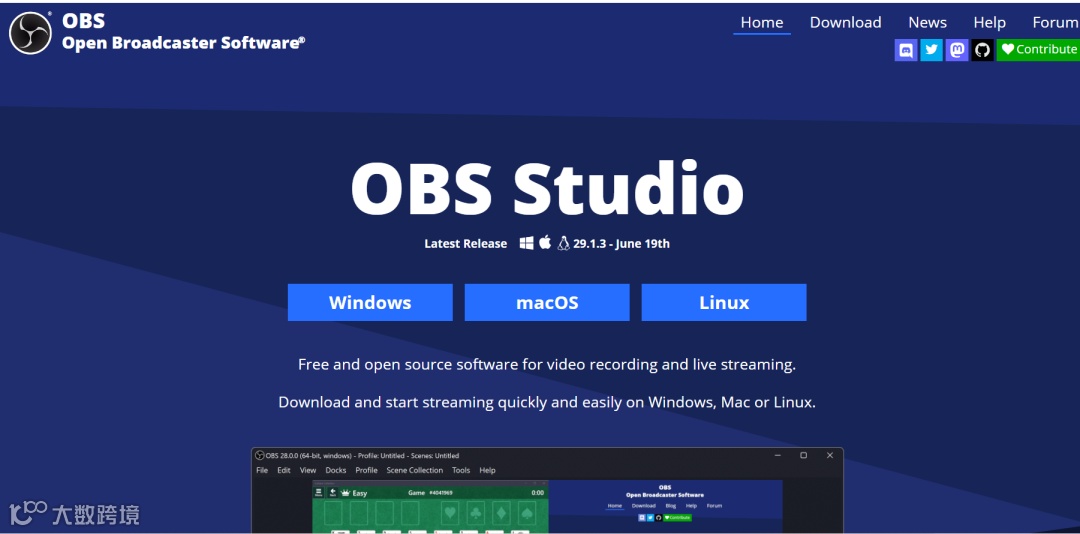Open the Forum link in the top navigation
The height and width of the screenshot is (534, 1080).
[1055, 23]
